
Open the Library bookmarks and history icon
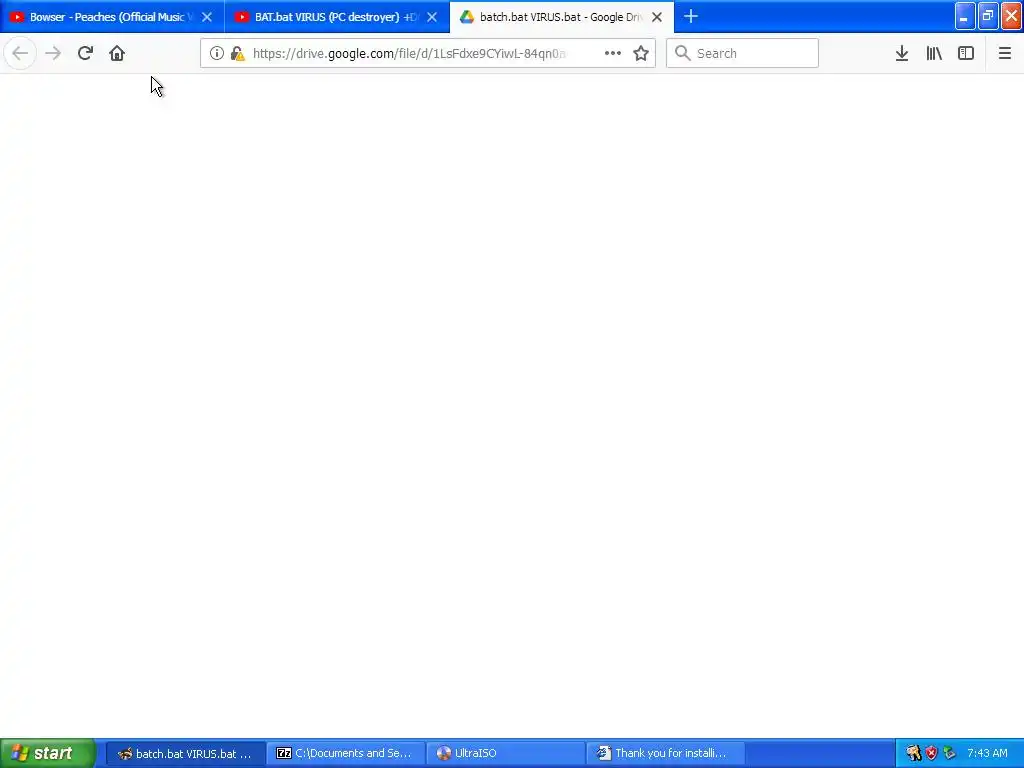click(x=934, y=54)
